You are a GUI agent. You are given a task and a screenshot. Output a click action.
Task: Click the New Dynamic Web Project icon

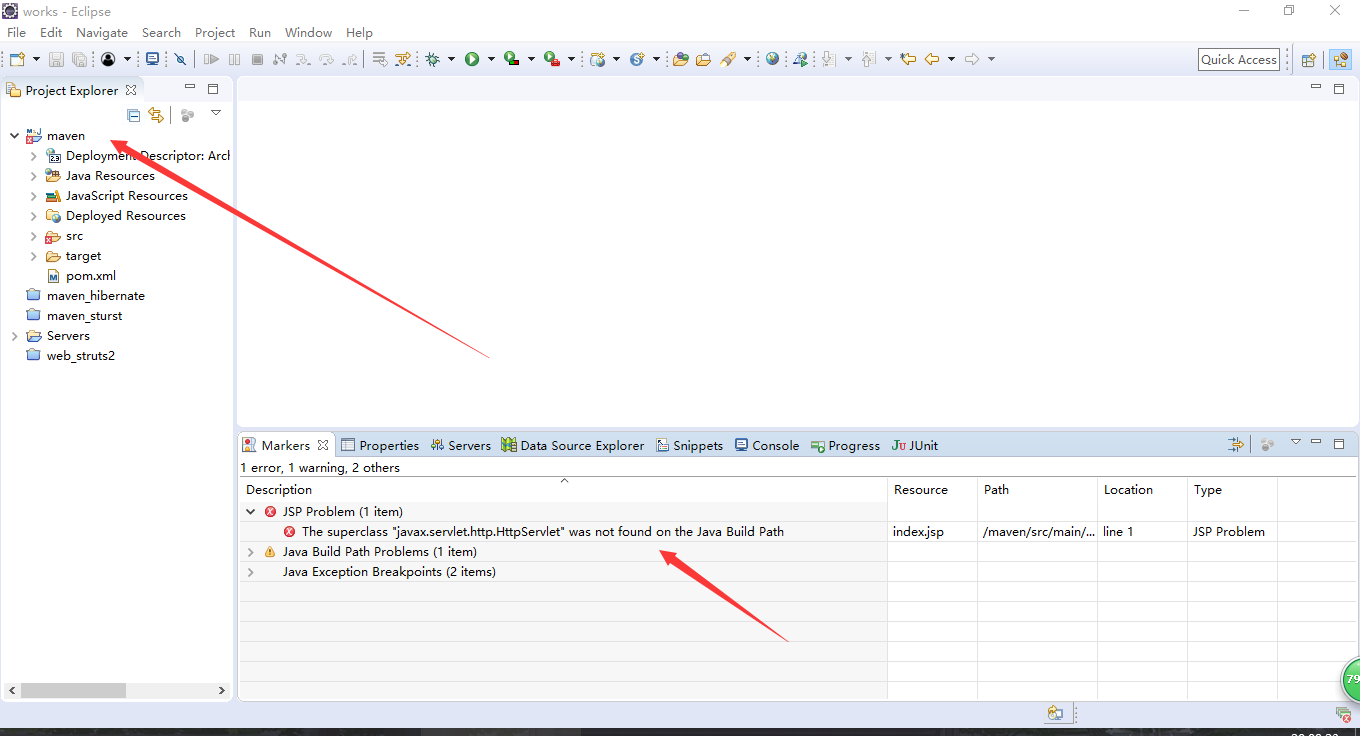(x=598, y=59)
